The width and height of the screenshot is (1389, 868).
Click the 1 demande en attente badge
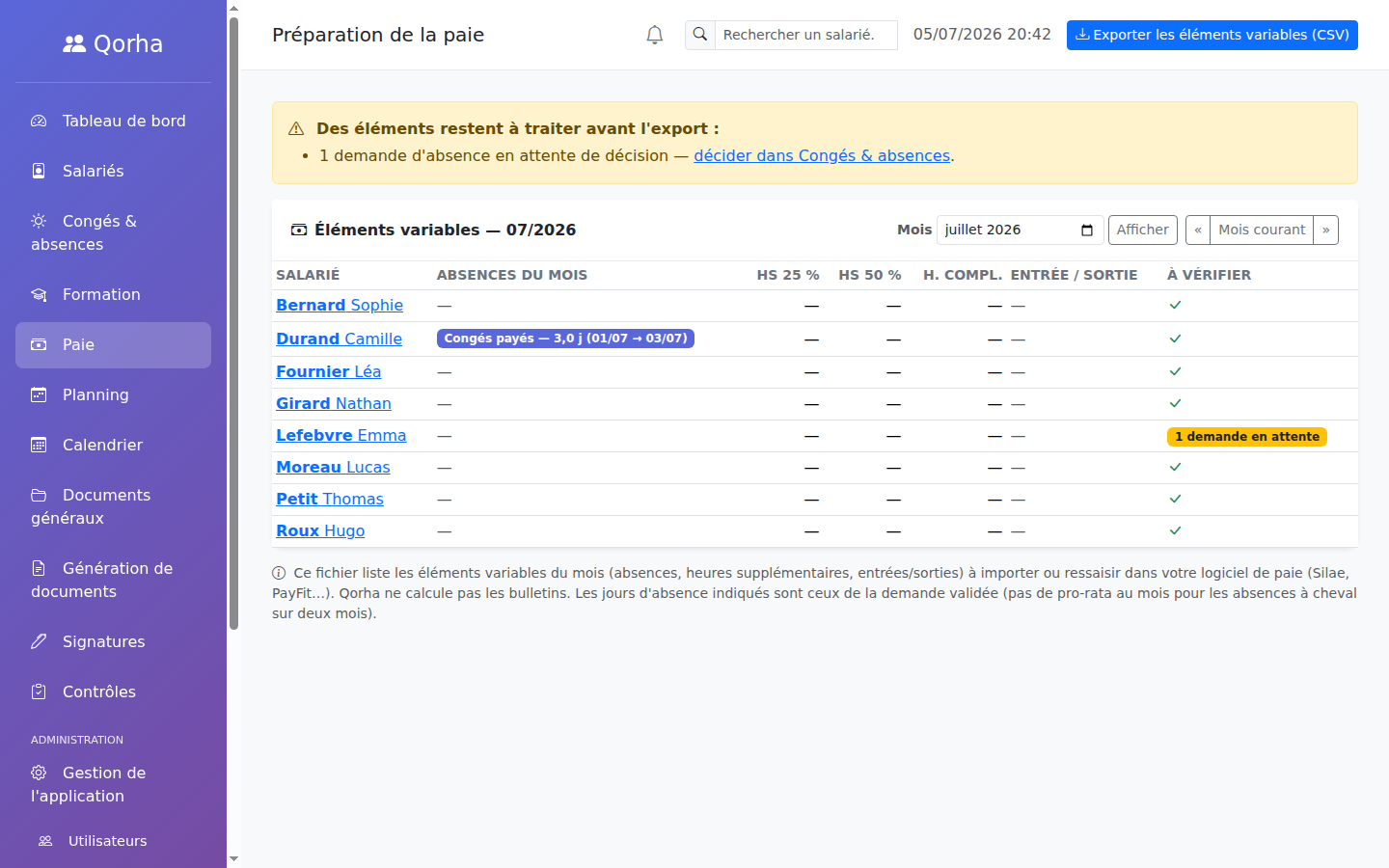pyautogui.click(x=1247, y=437)
